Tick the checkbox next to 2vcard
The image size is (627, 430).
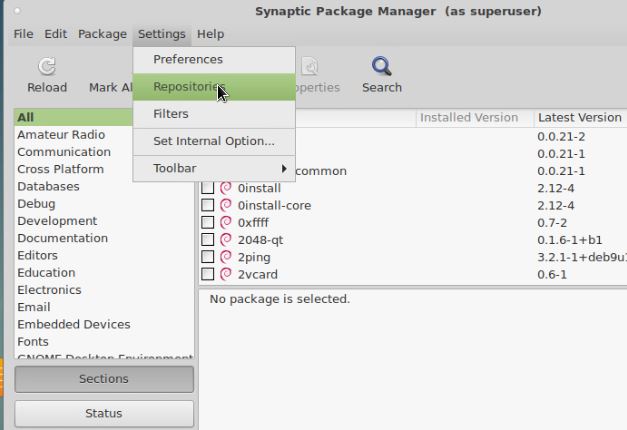207,274
